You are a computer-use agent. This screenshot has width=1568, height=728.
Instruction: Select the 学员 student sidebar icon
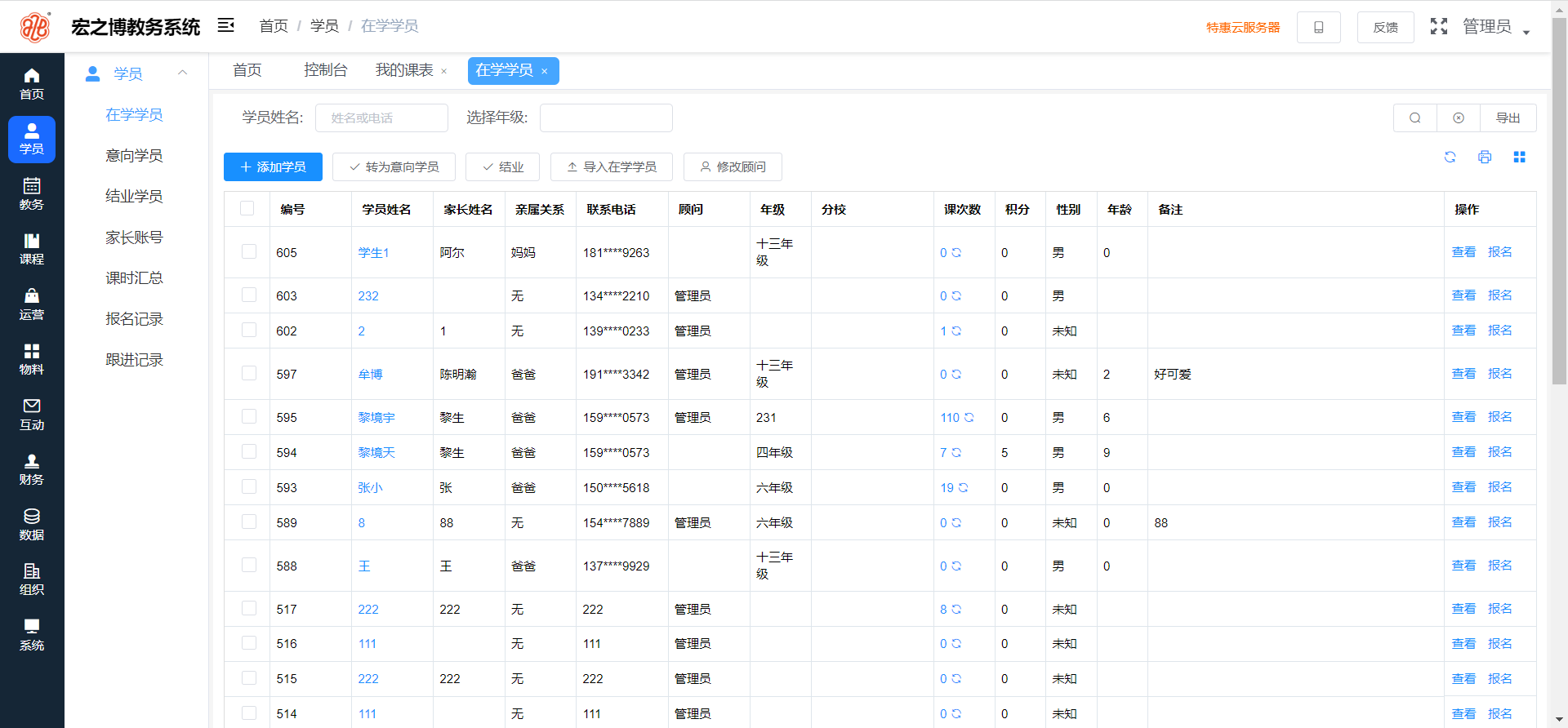click(x=32, y=140)
